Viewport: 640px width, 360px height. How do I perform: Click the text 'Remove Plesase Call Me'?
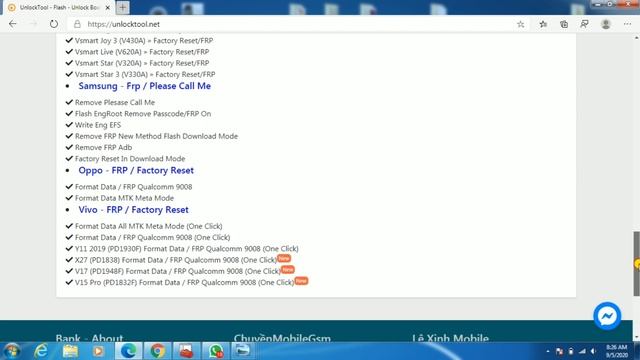pyautogui.click(x=115, y=102)
